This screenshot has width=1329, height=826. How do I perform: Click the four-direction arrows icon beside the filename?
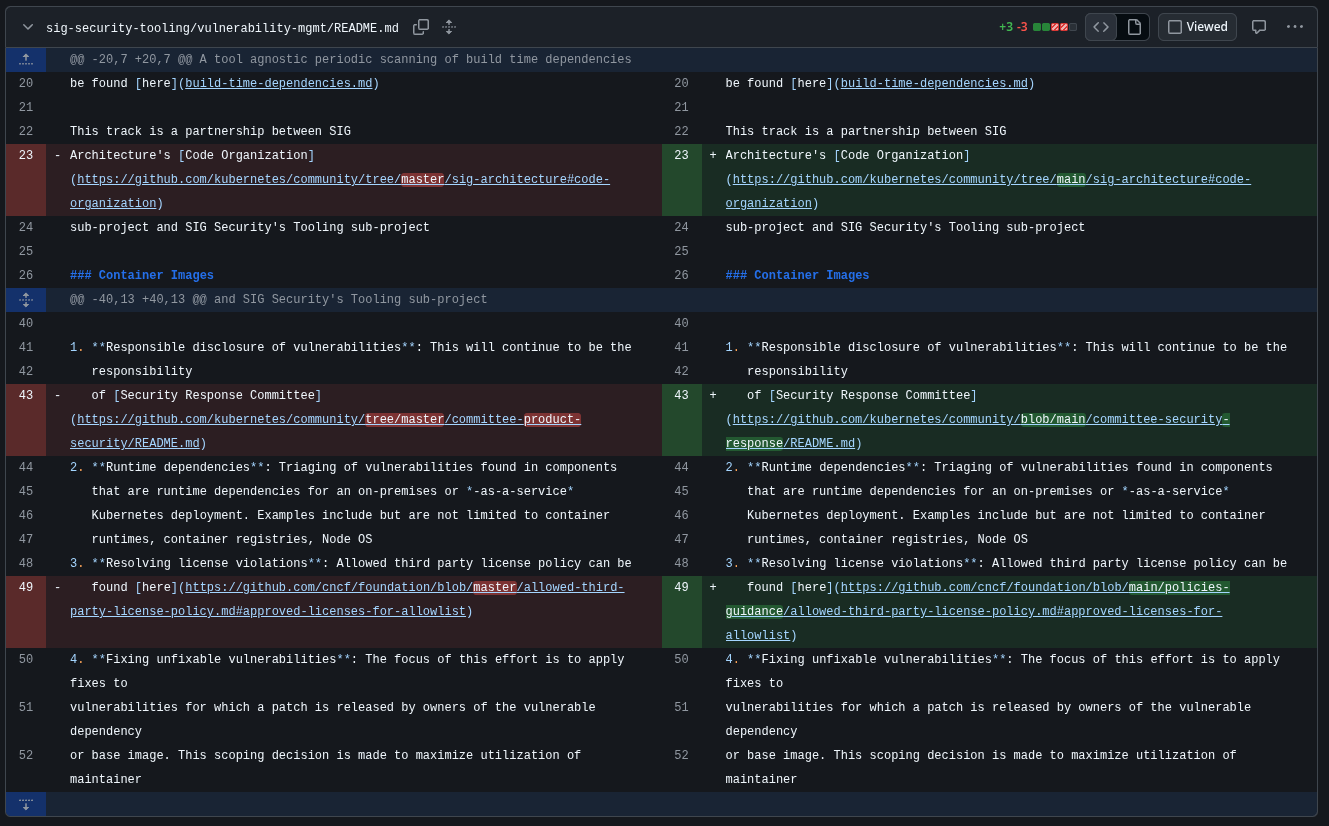click(x=448, y=27)
